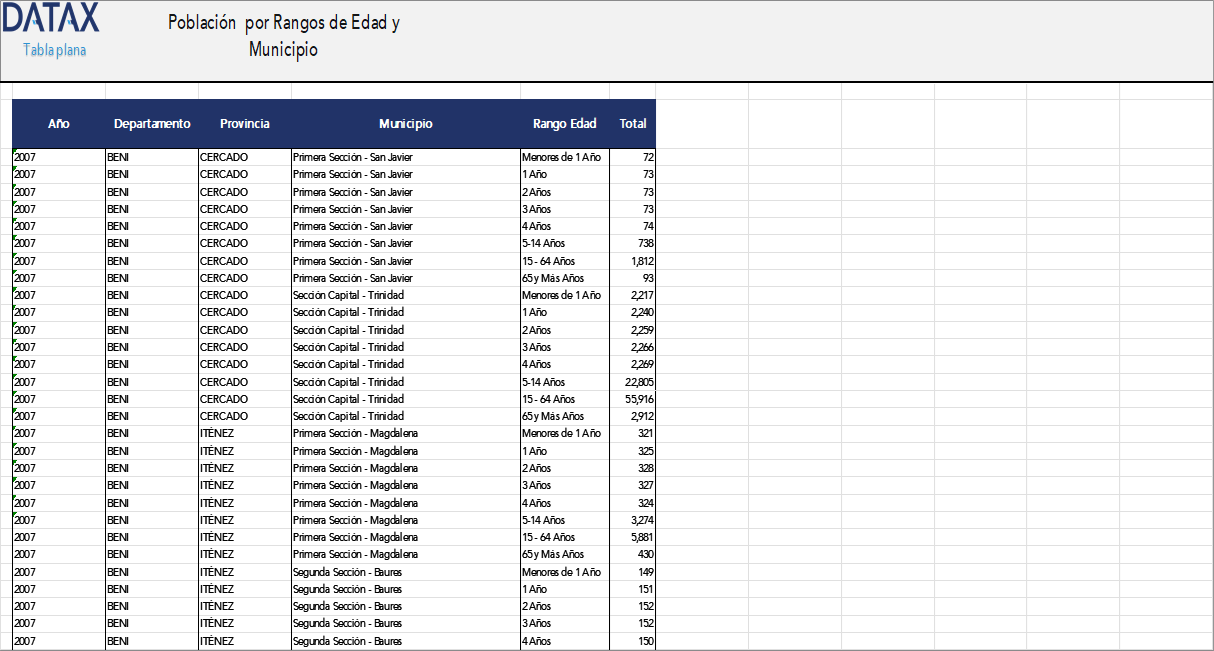Select the Total cell showing 2,217
1214x651 pixels.
[x=633, y=295]
